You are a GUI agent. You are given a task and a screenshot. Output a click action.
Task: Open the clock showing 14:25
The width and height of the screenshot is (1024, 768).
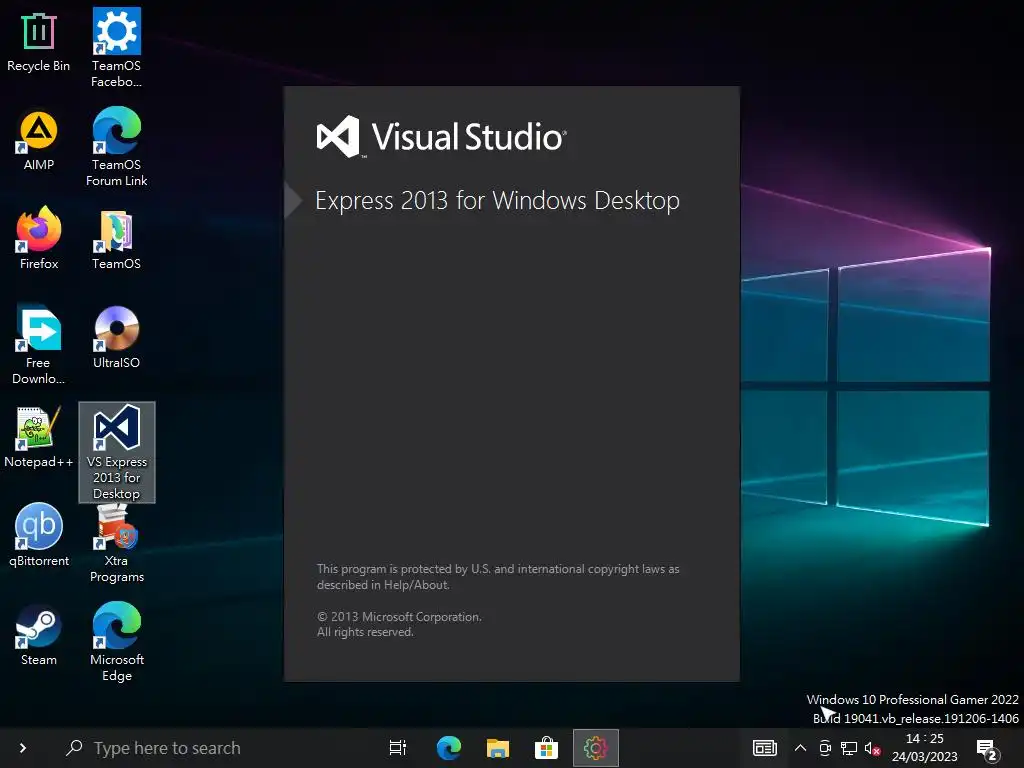925,739
